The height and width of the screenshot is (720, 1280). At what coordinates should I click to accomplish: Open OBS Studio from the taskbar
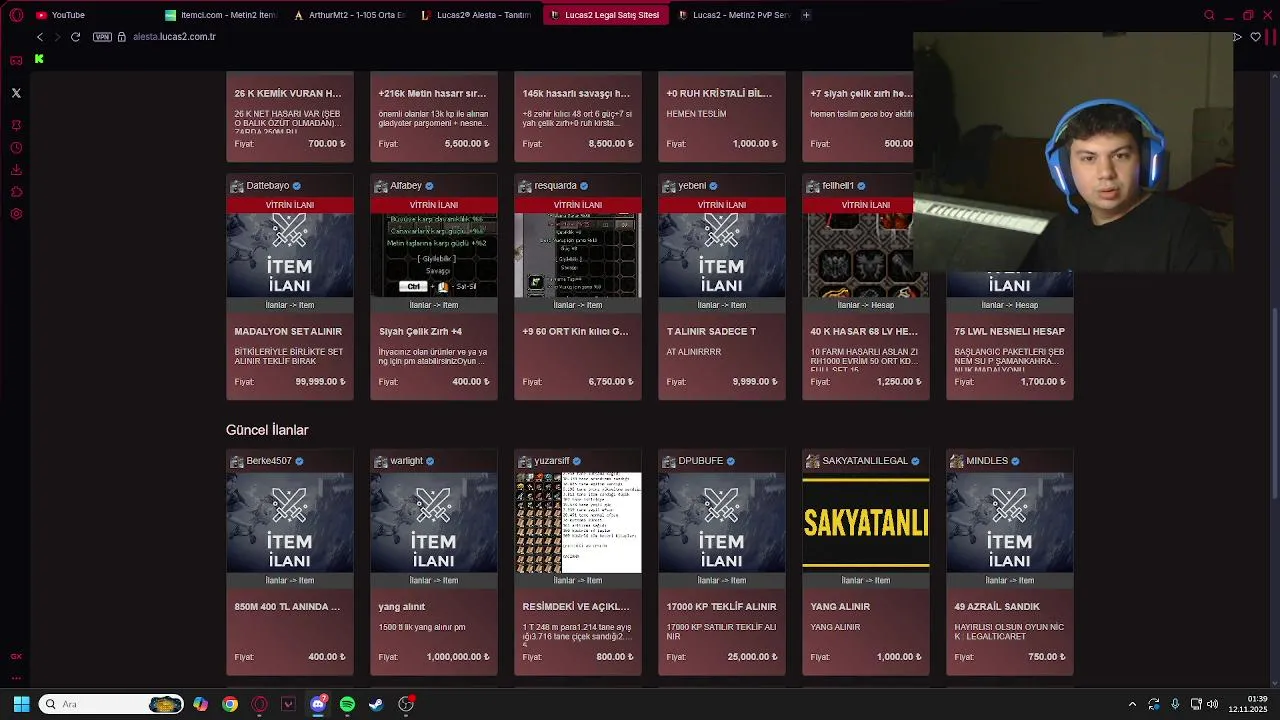(406, 704)
